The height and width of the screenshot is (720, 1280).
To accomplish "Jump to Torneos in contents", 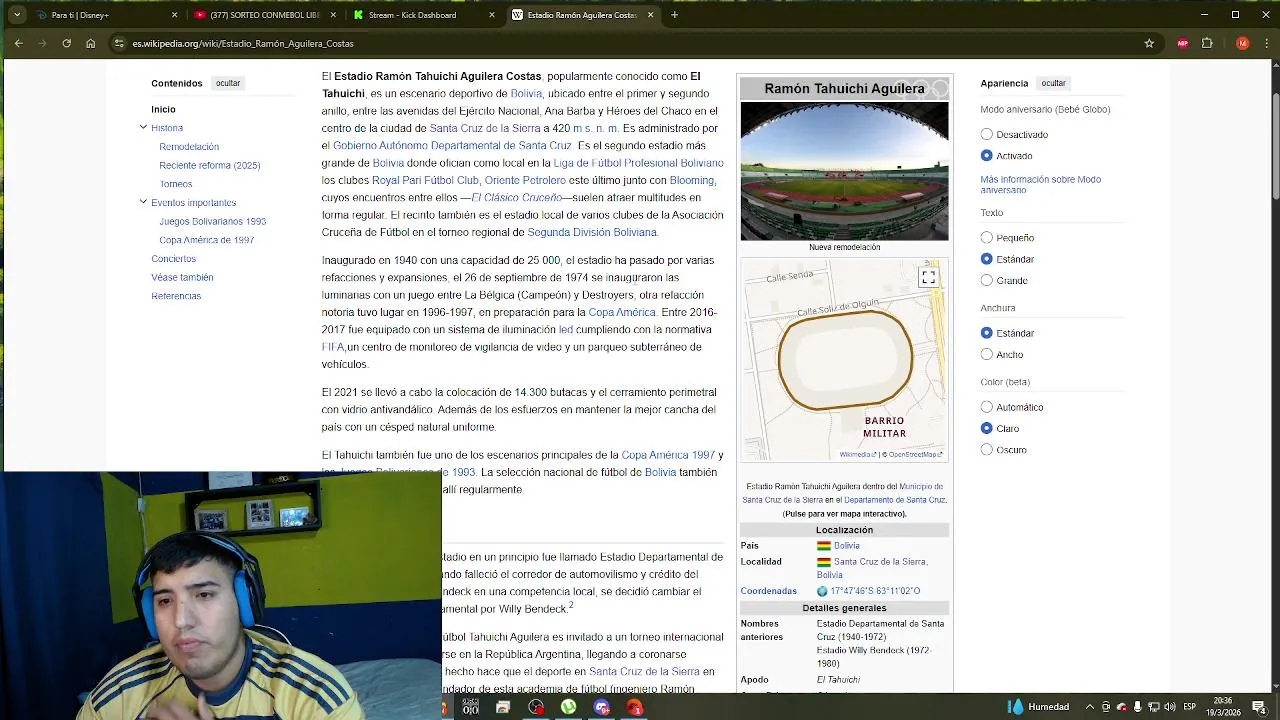I will coord(176,184).
